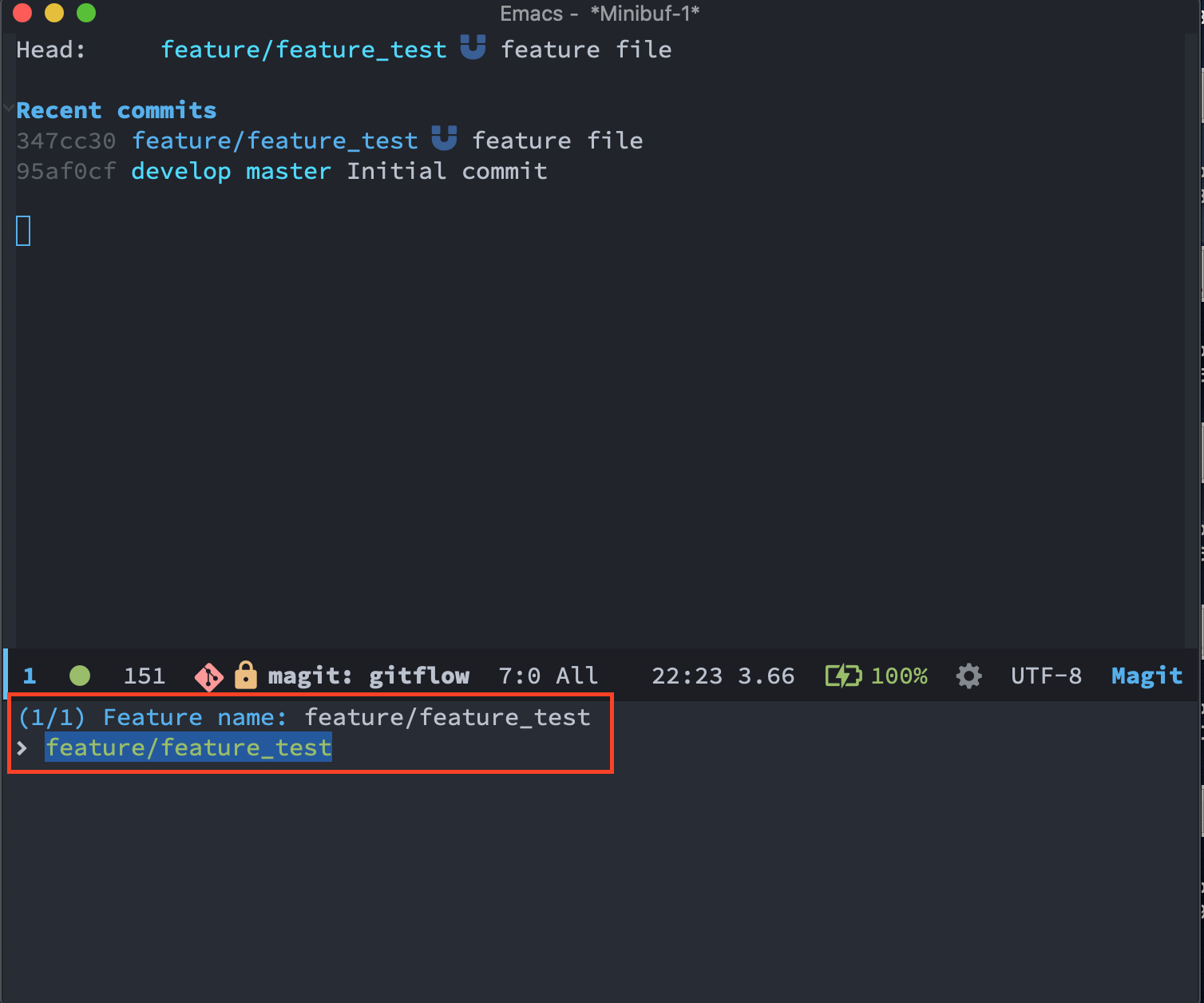This screenshot has height=1003, width=1204.
Task: Click the yellow minimize window button
Action: tap(54, 13)
